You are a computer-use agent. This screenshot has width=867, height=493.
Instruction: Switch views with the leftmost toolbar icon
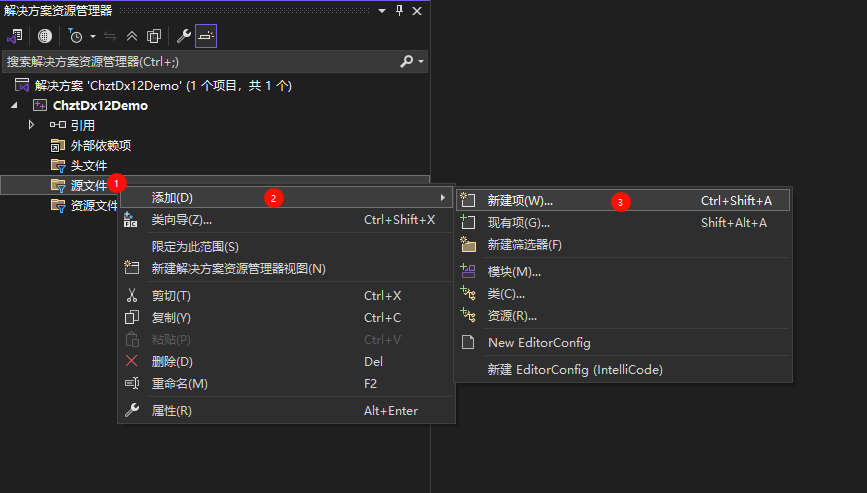pos(15,36)
